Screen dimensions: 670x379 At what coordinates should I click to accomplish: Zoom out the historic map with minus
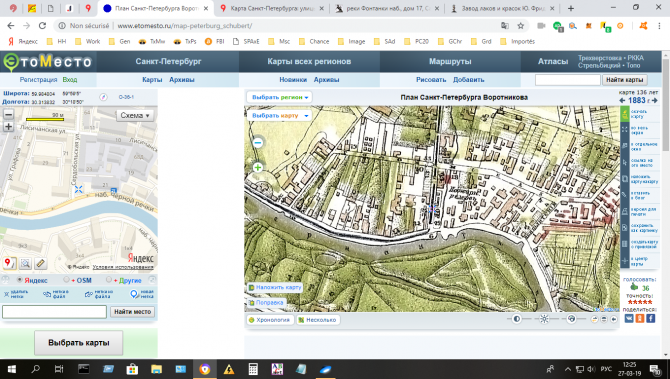pyautogui.click(x=258, y=143)
